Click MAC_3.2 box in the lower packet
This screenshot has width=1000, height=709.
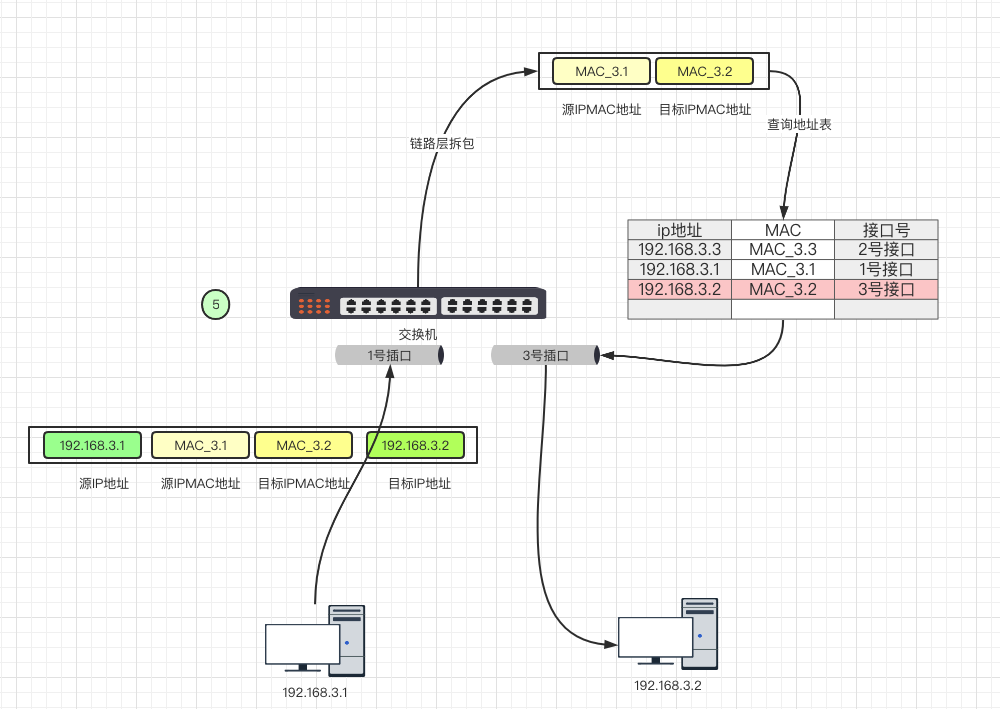[304, 445]
